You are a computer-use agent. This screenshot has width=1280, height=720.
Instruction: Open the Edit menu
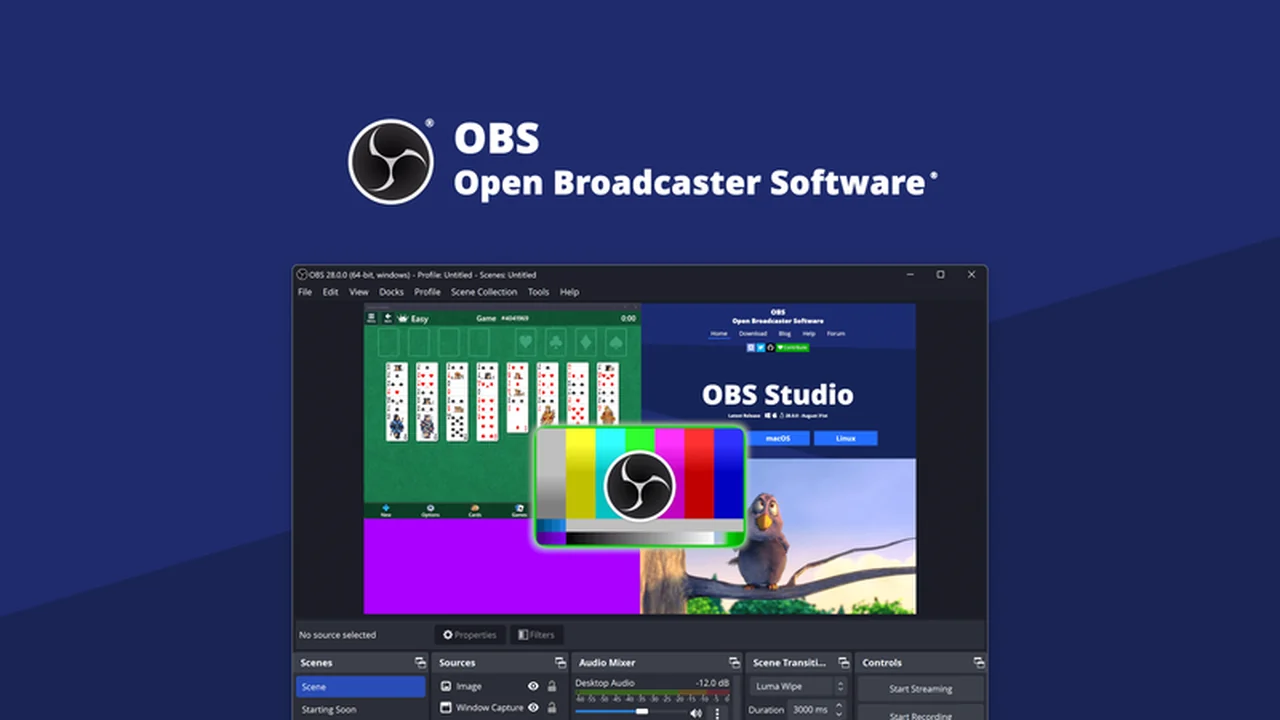(x=330, y=292)
